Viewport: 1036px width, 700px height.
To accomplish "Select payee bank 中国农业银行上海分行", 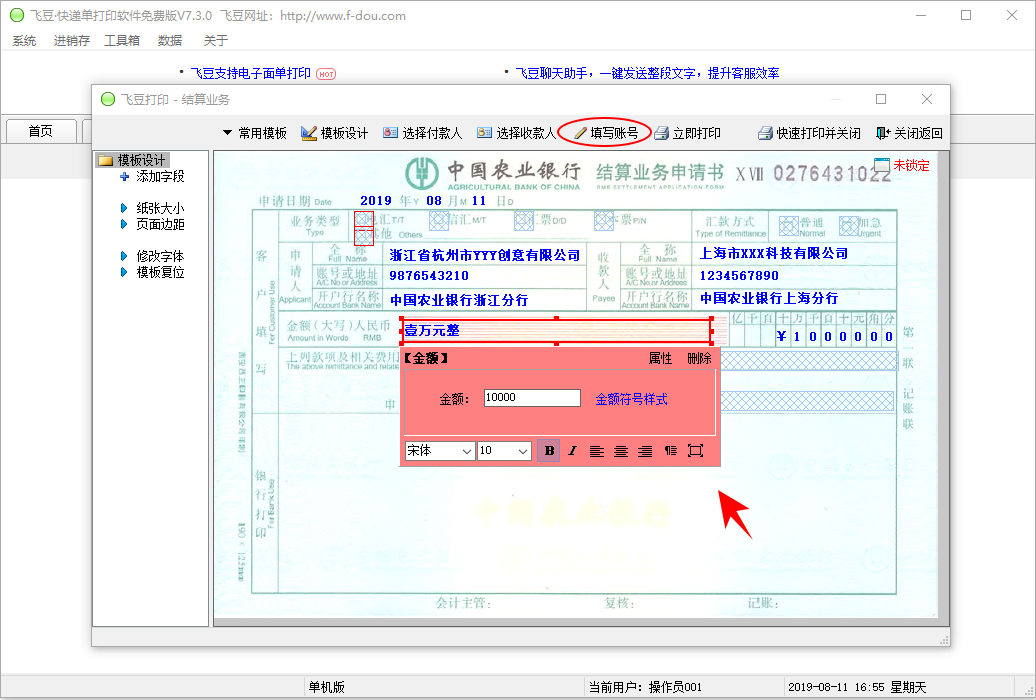I will coord(769,298).
